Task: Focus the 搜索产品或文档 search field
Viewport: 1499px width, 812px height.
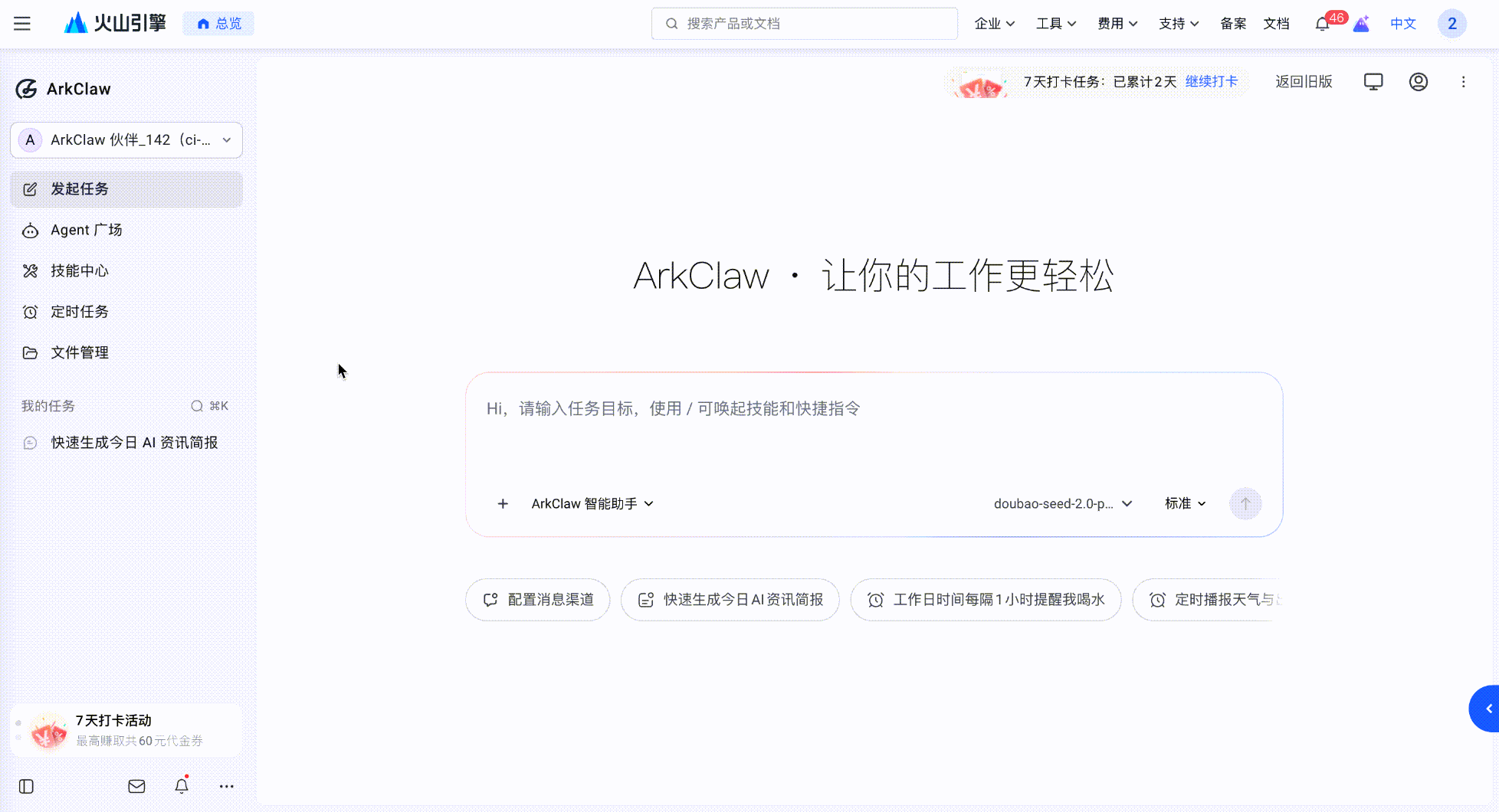Action: tap(805, 24)
